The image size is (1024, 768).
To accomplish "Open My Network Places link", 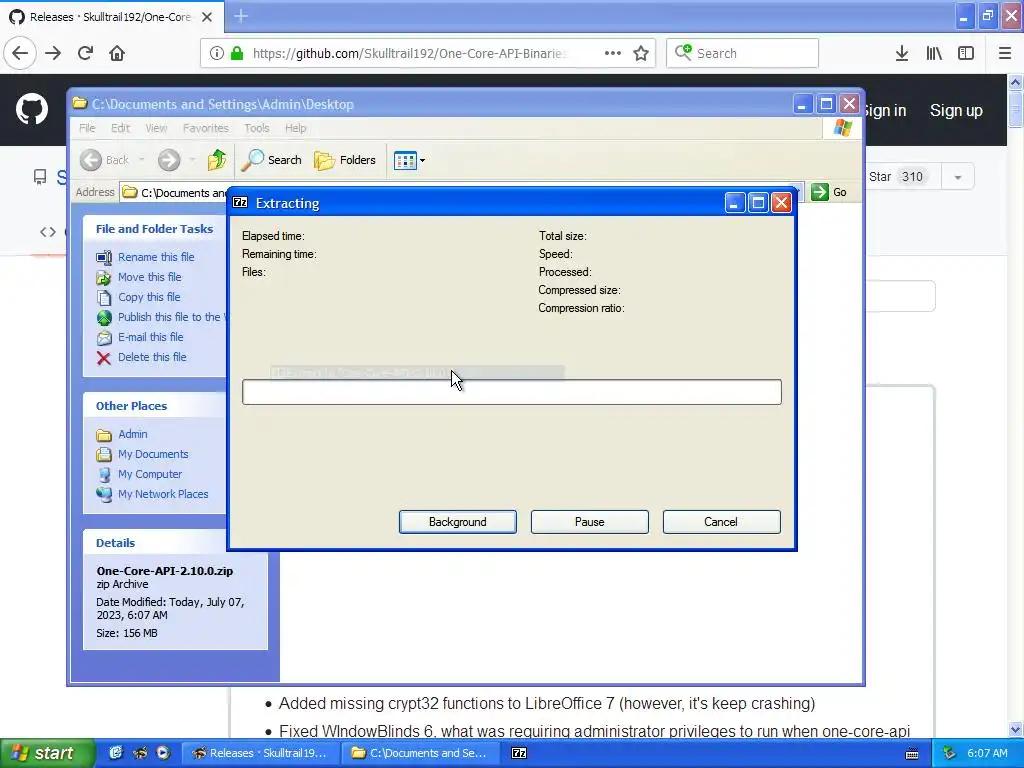I will point(163,494).
